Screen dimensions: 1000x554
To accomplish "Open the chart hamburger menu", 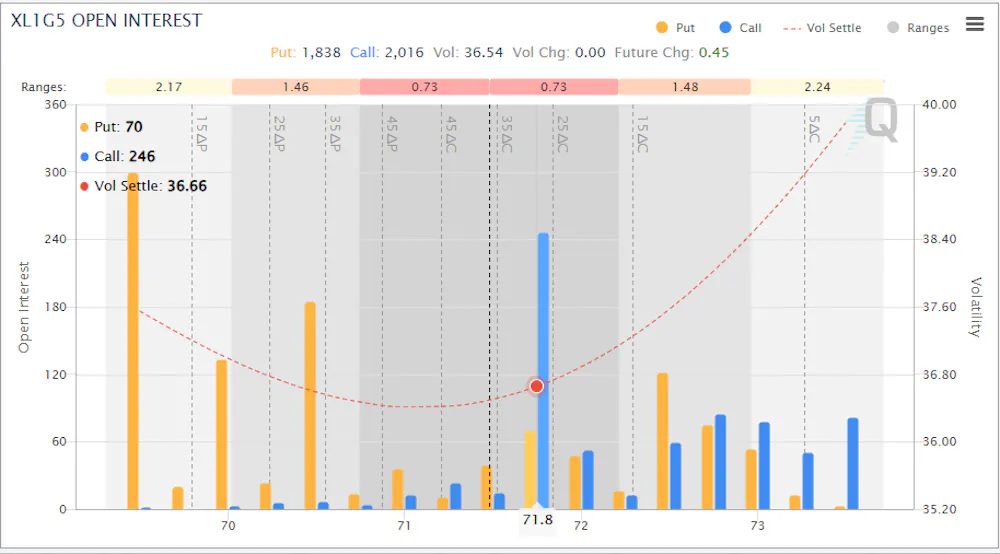I will tap(974, 24).
